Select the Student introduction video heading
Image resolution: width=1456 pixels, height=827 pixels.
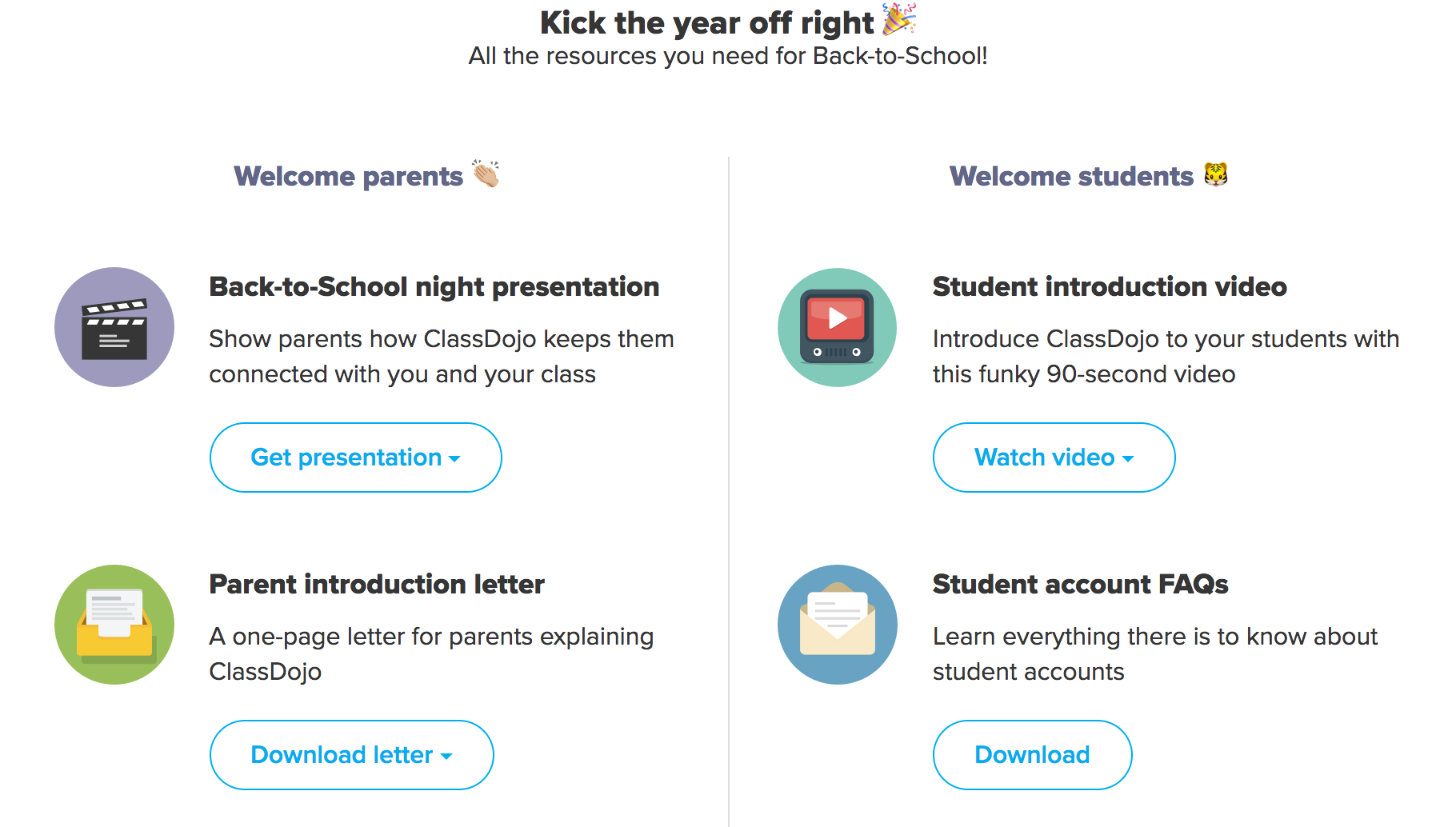click(x=1110, y=286)
